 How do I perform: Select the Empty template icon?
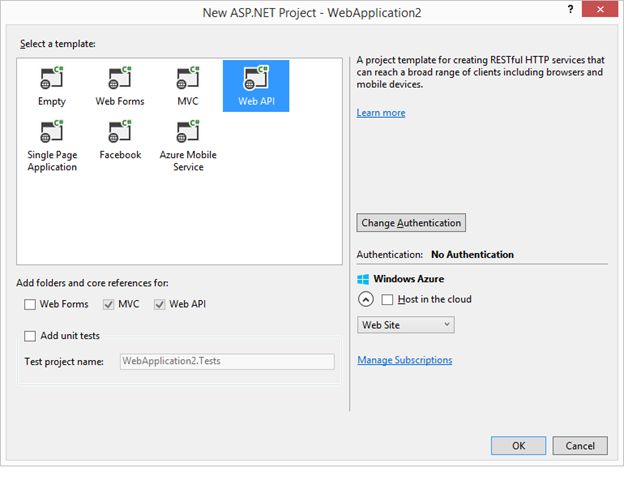click(52, 78)
